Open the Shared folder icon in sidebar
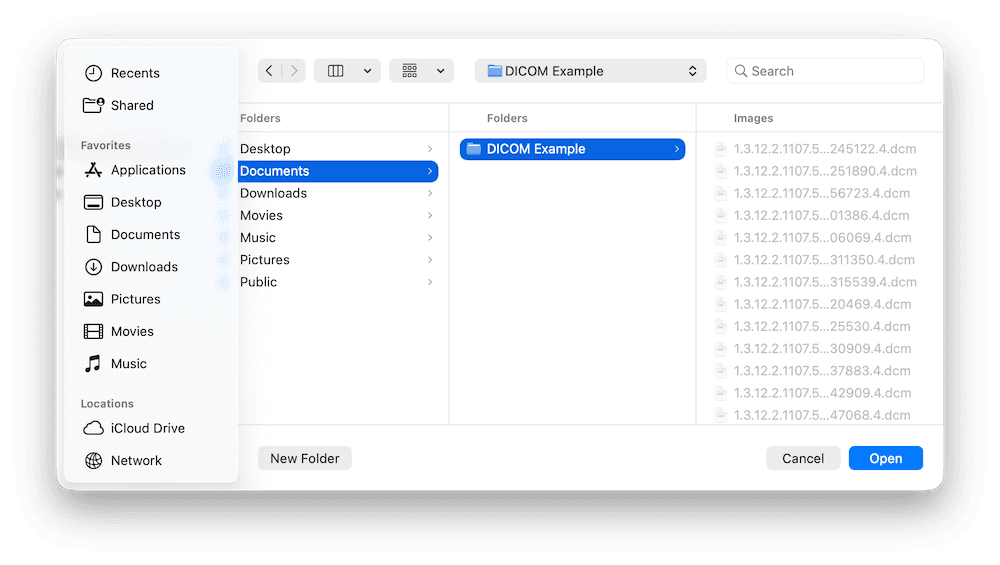1000x565 pixels. coord(93,105)
